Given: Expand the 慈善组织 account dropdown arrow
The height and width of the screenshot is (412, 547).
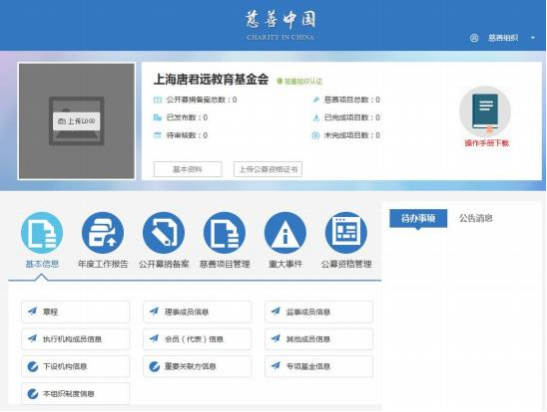Looking at the screenshot, I should tap(533, 38).
